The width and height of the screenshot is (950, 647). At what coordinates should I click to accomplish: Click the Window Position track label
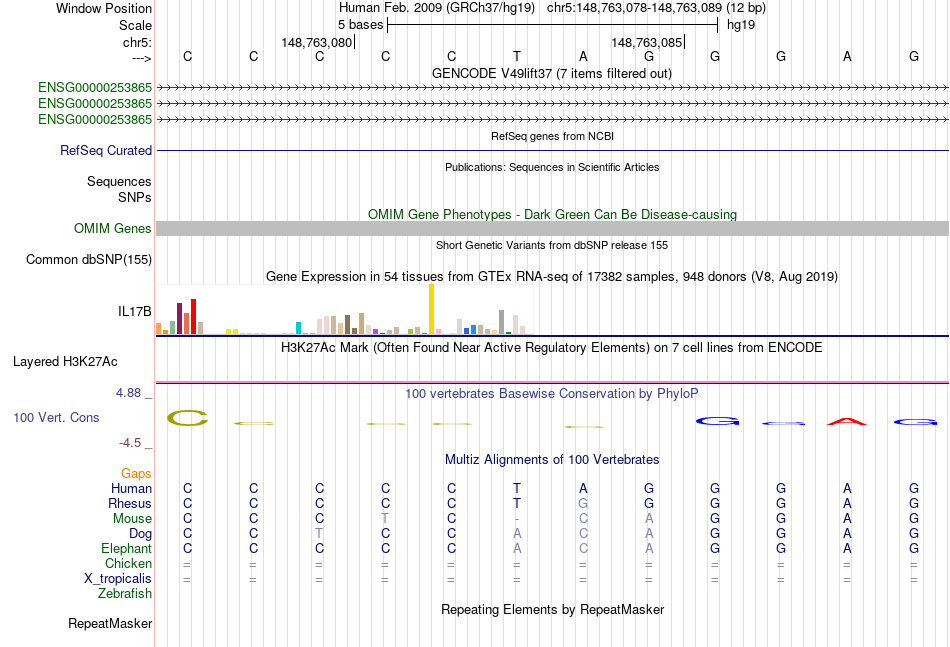pyautogui.click(x=104, y=8)
